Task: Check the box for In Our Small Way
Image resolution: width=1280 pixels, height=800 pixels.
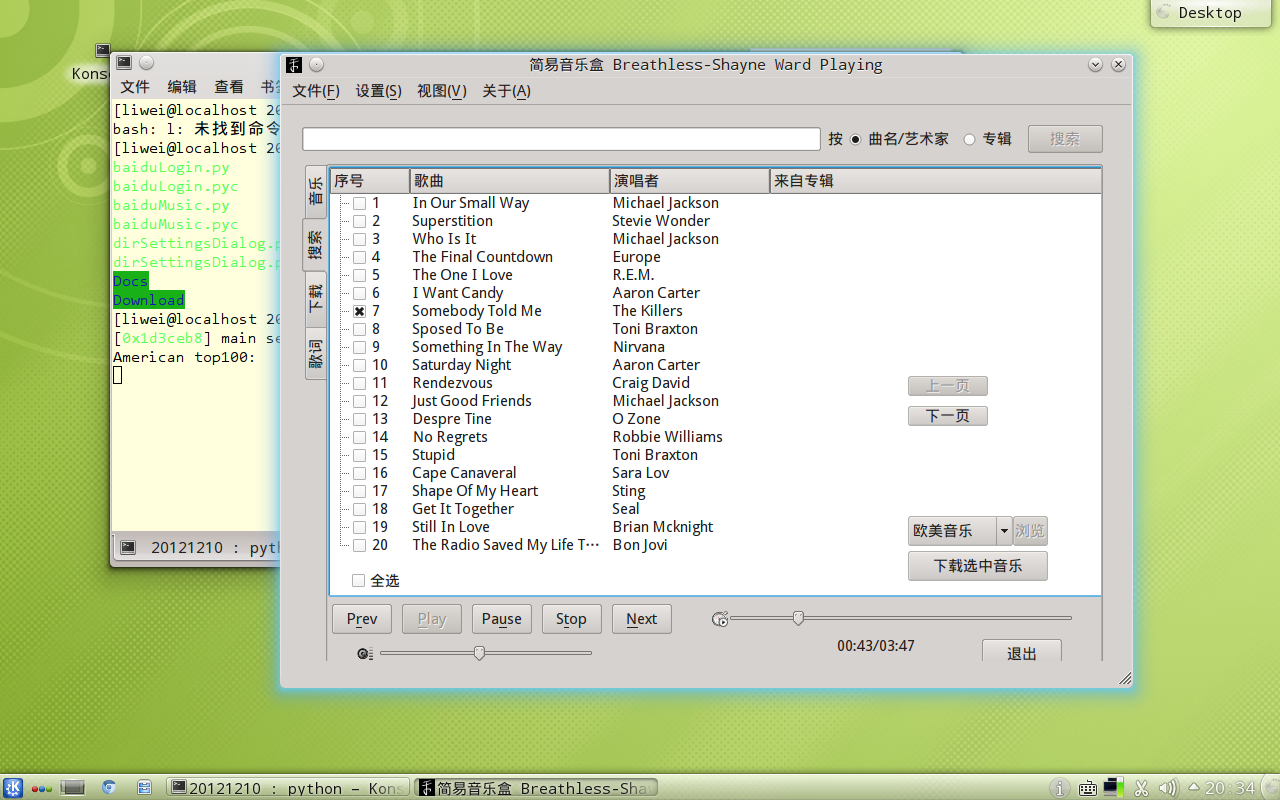Action: pyautogui.click(x=359, y=203)
